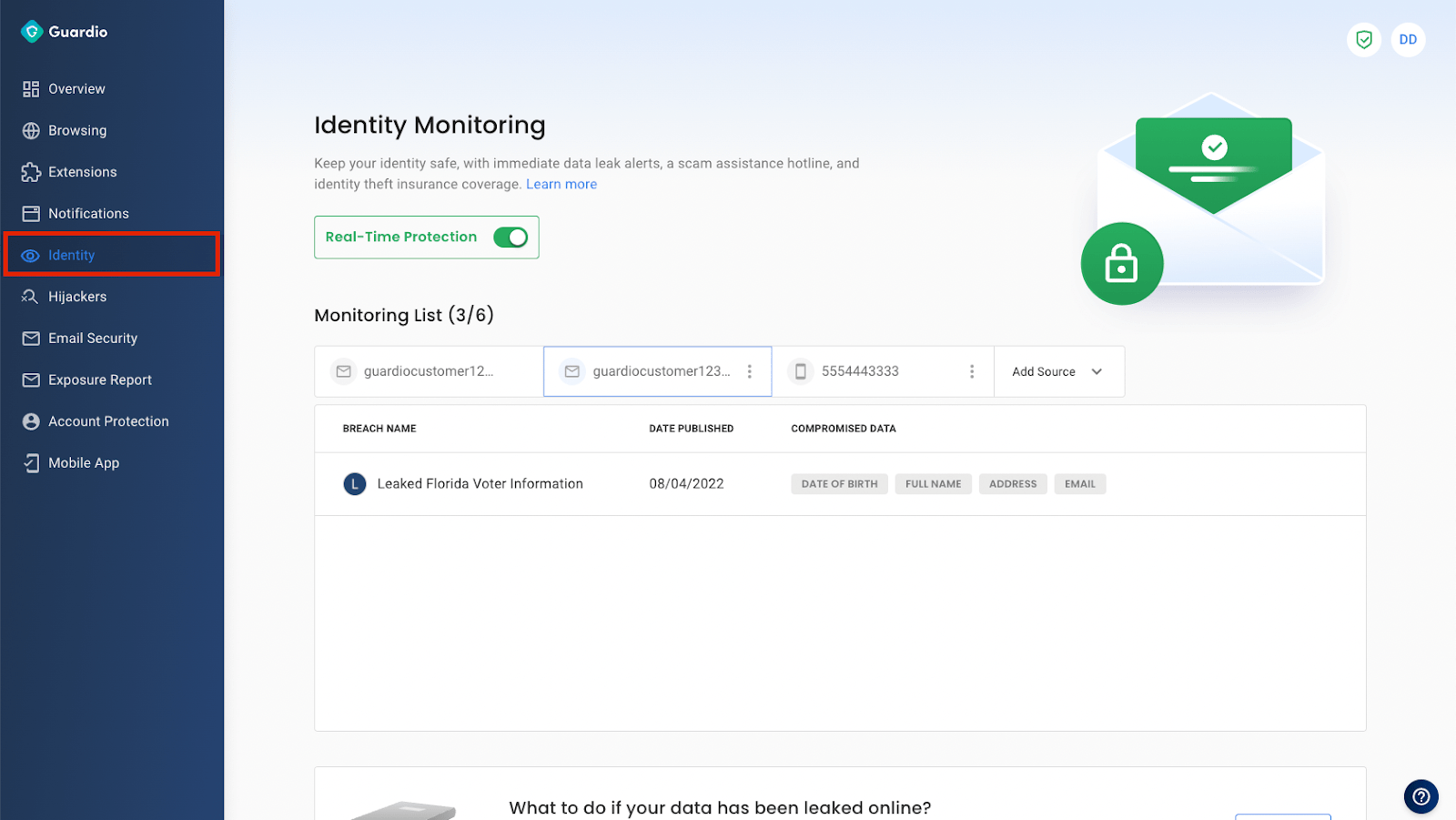Select the Browsing section in sidebar

tap(76, 130)
